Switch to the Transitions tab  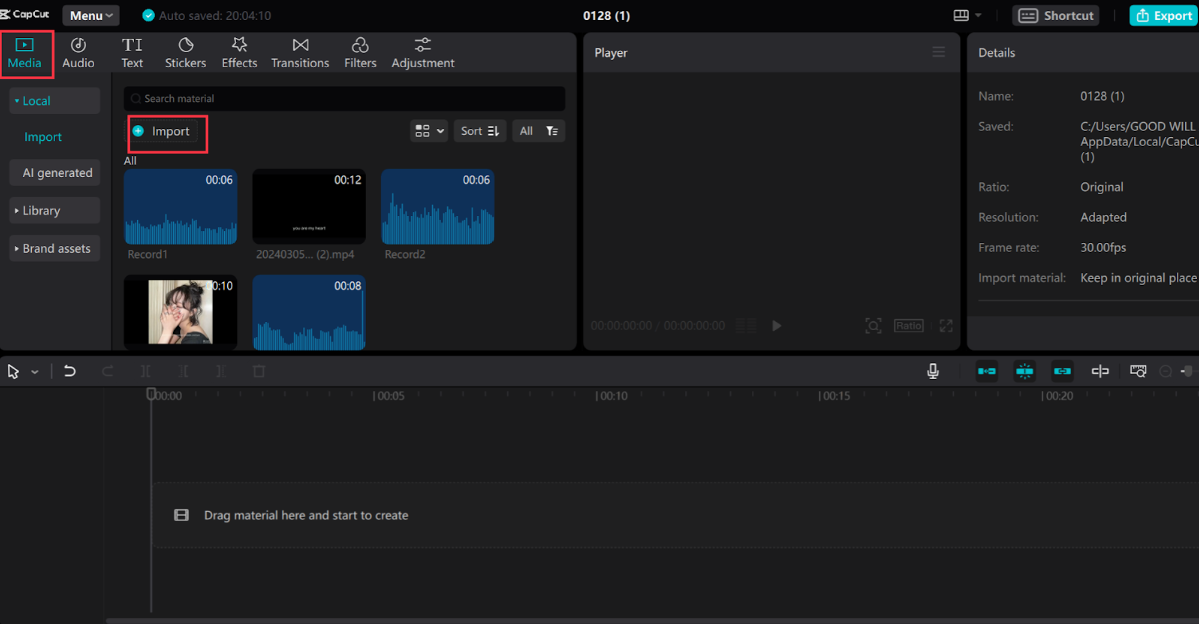(x=300, y=54)
